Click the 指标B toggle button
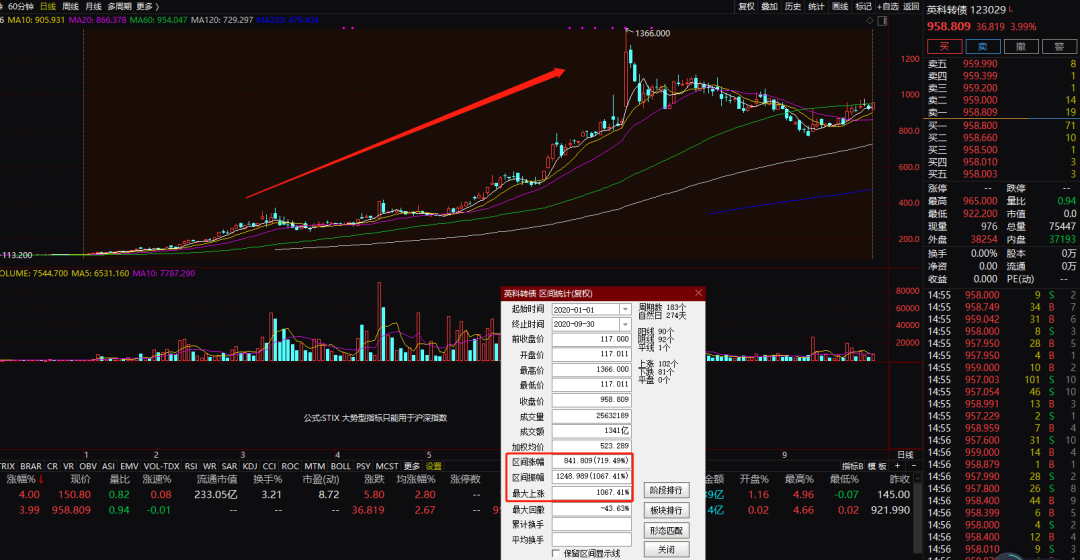 tap(853, 466)
